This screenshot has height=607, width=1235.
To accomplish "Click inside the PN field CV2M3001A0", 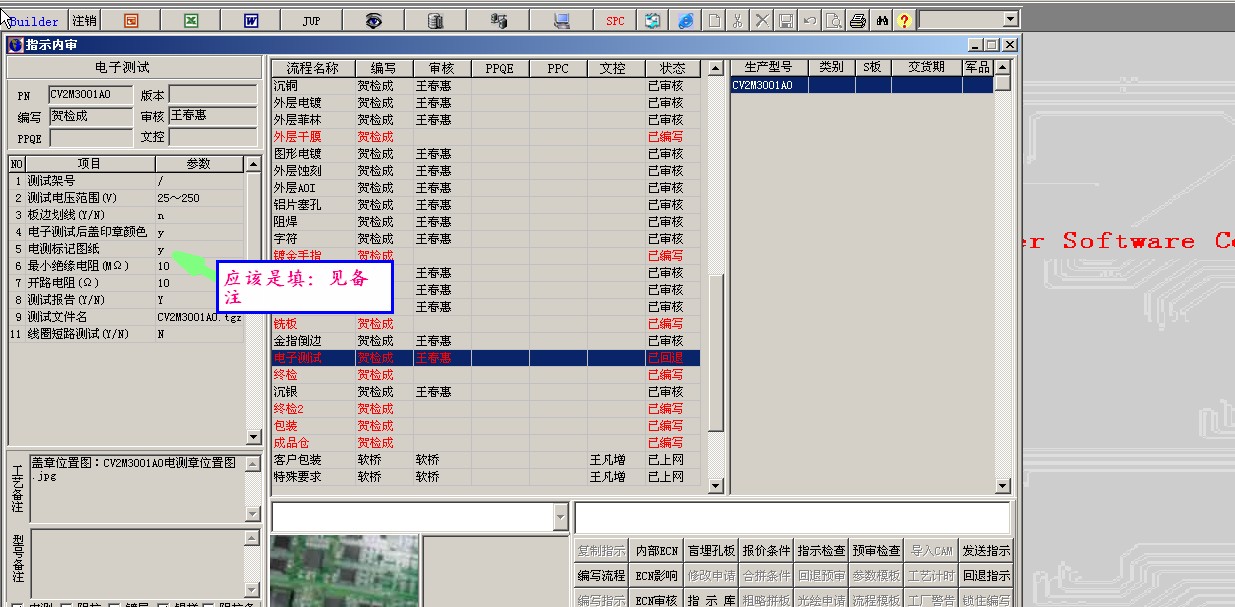I will (x=91, y=95).
